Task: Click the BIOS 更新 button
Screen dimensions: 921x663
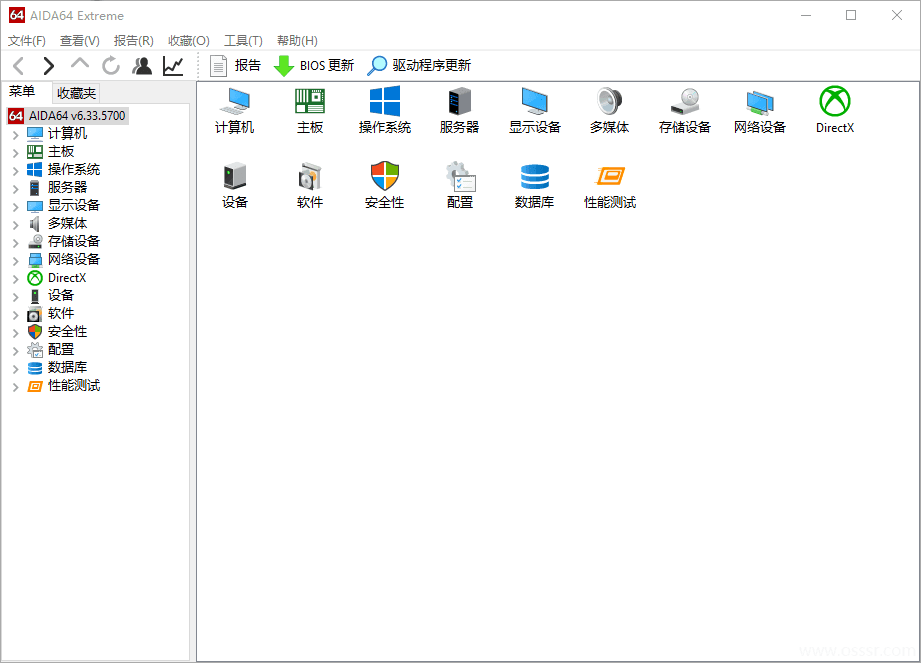Action: [x=314, y=65]
